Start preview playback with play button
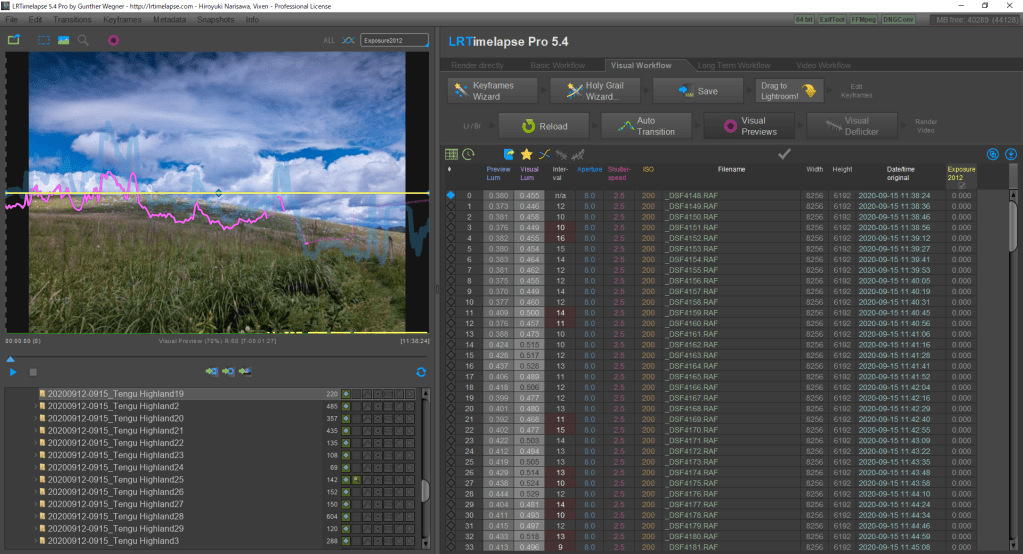 [14, 372]
